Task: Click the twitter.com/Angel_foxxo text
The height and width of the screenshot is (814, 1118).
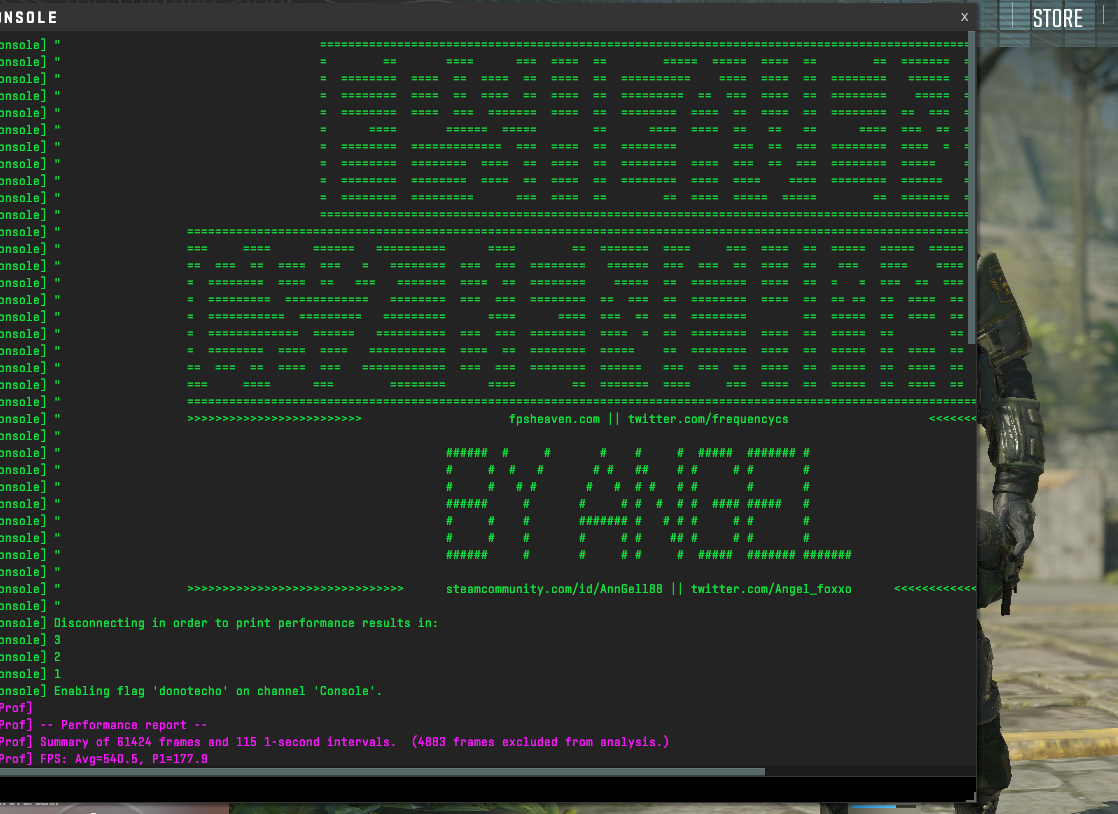Action: coord(770,589)
